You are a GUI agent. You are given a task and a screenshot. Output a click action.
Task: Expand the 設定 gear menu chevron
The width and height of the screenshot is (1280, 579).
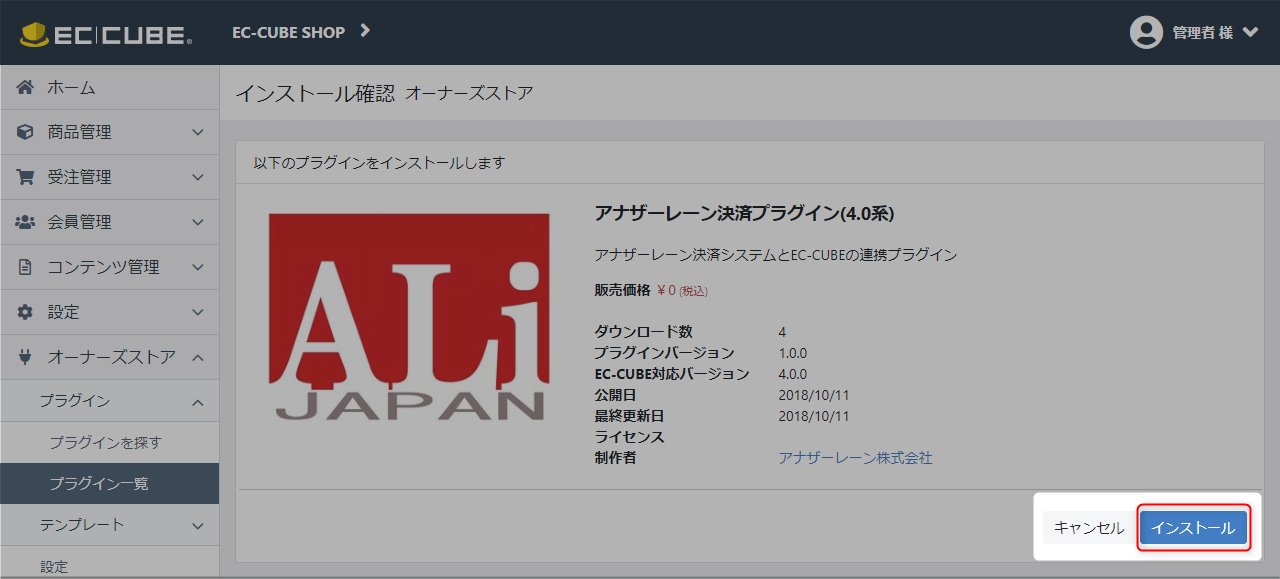(x=198, y=312)
